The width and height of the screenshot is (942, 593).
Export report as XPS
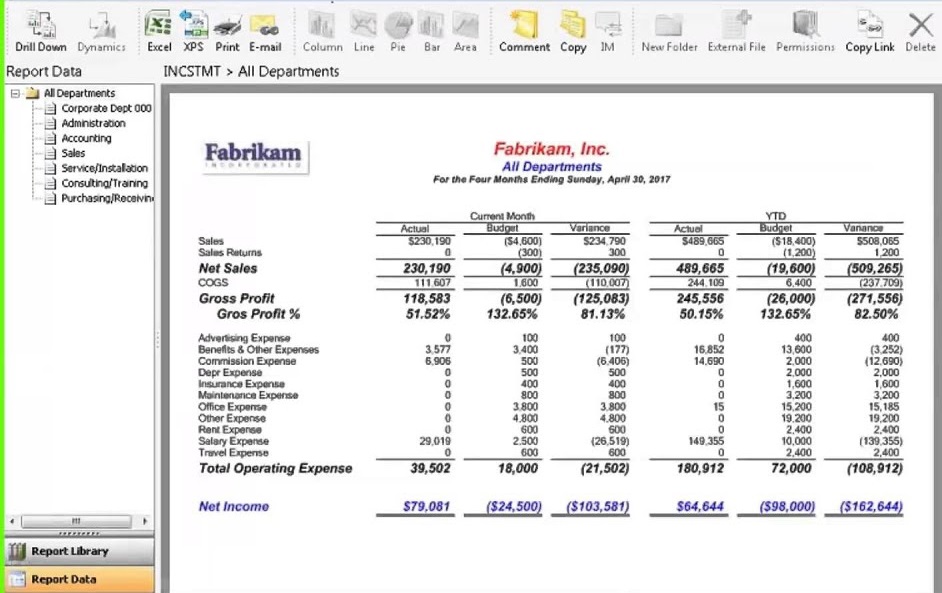coord(193,31)
